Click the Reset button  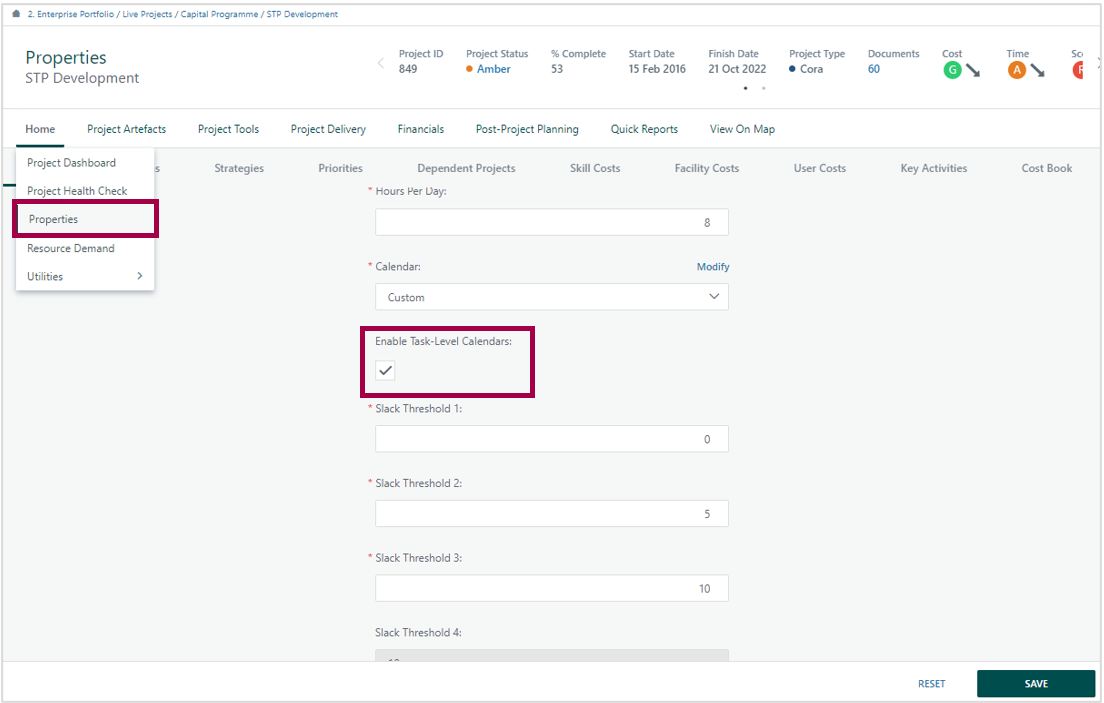pos(932,684)
